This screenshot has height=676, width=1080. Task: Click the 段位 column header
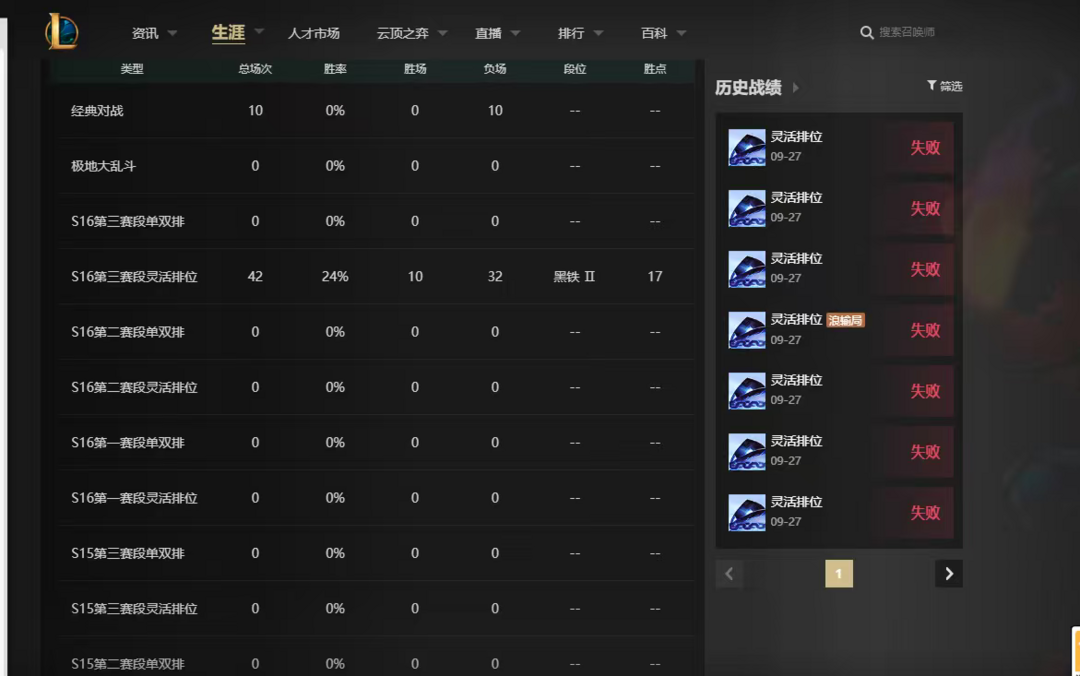(x=574, y=69)
